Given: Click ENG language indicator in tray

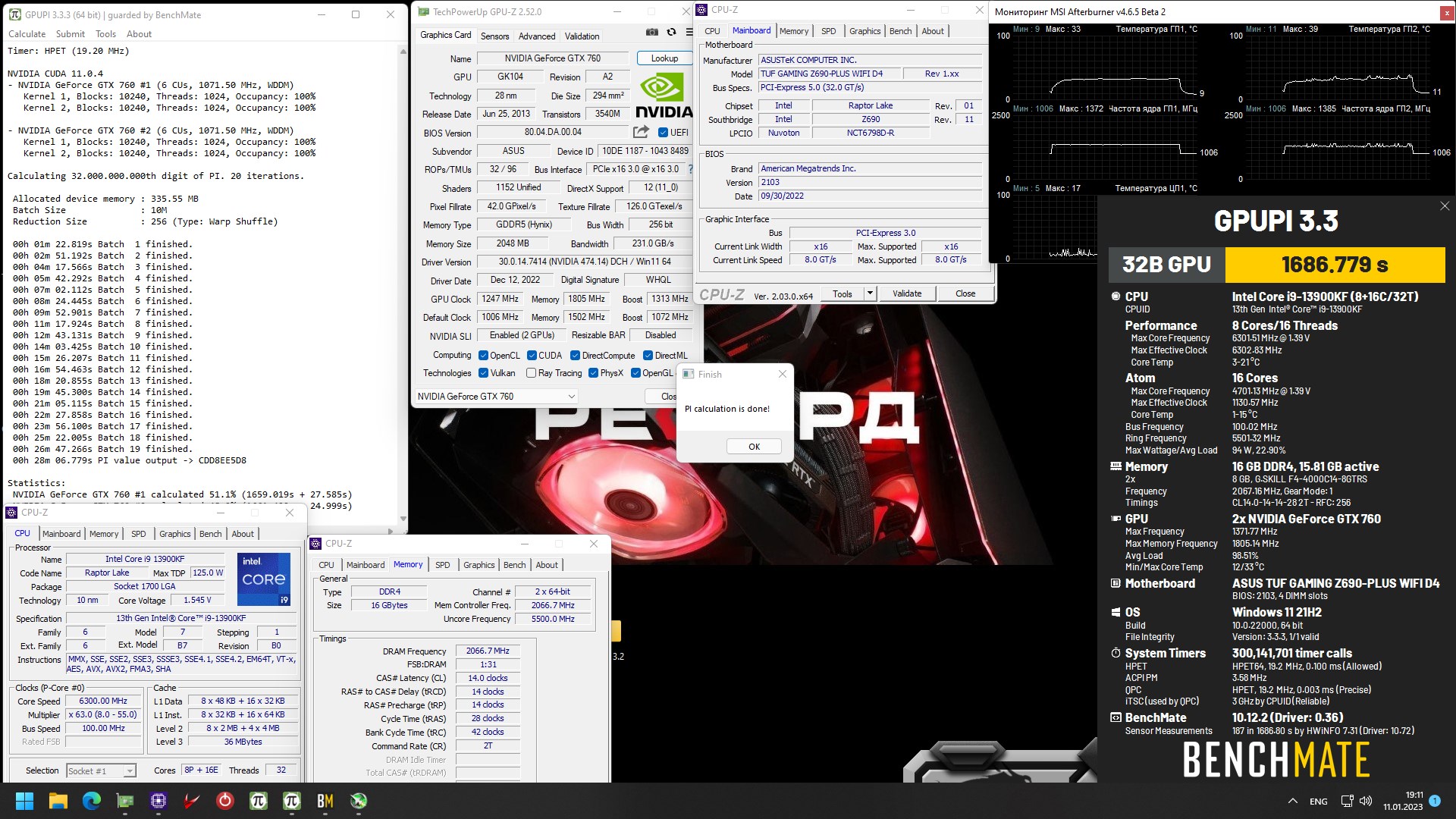Looking at the screenshot, I should [x=1319, y=802].
